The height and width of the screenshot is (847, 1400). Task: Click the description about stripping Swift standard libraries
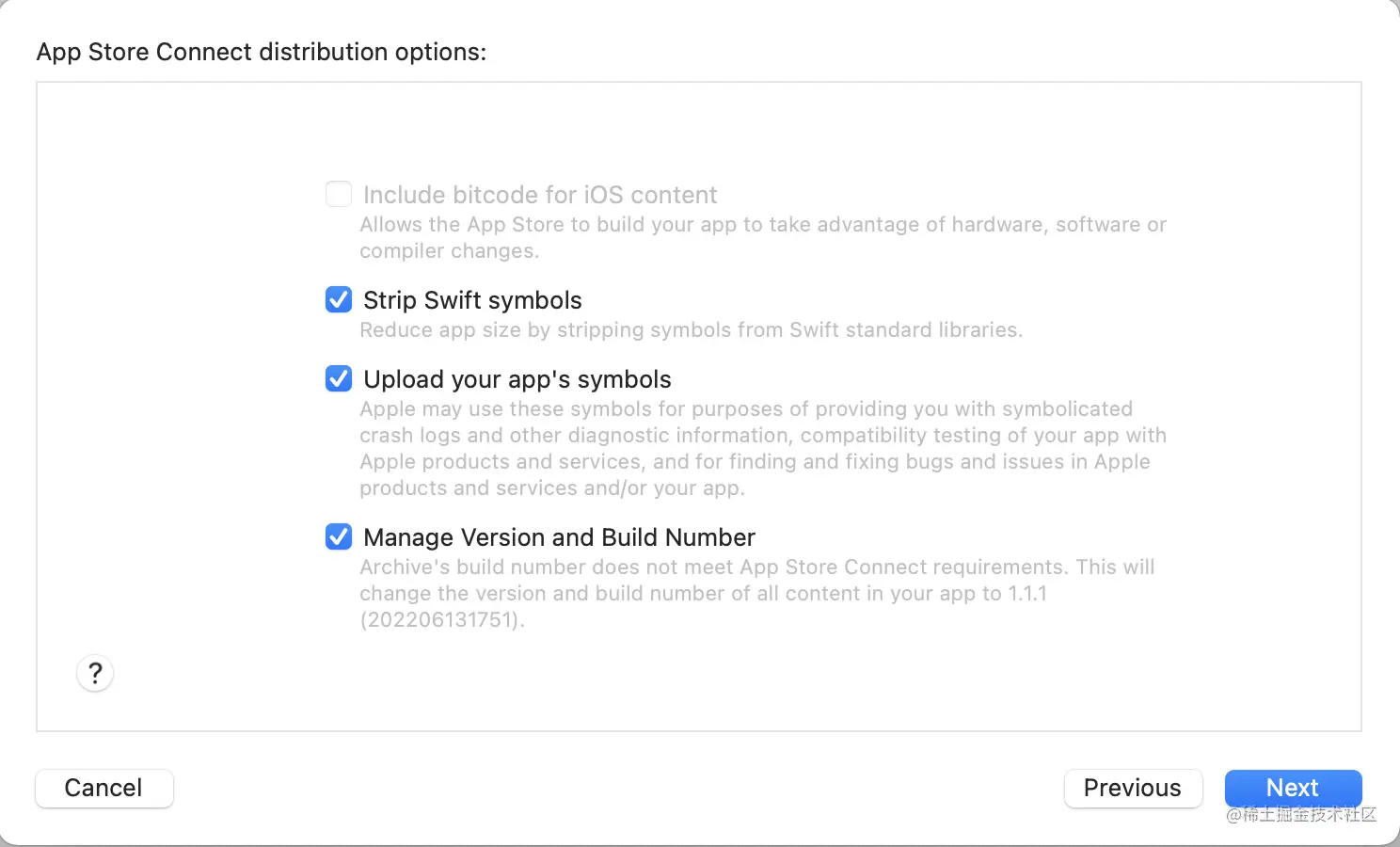pyautogui.click(x=691, y=330)
